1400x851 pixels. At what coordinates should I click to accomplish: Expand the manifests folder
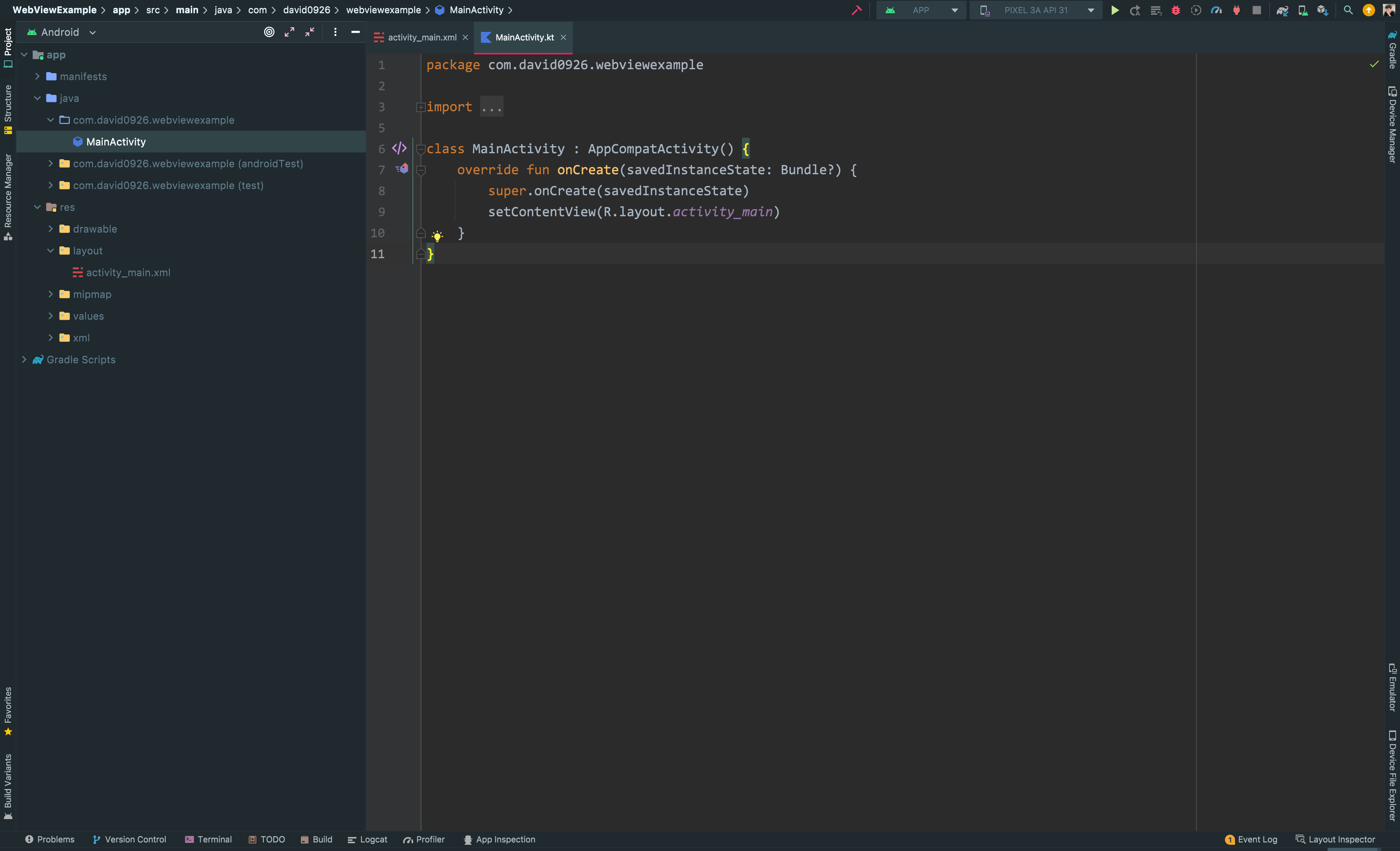[x=37, y=77]
